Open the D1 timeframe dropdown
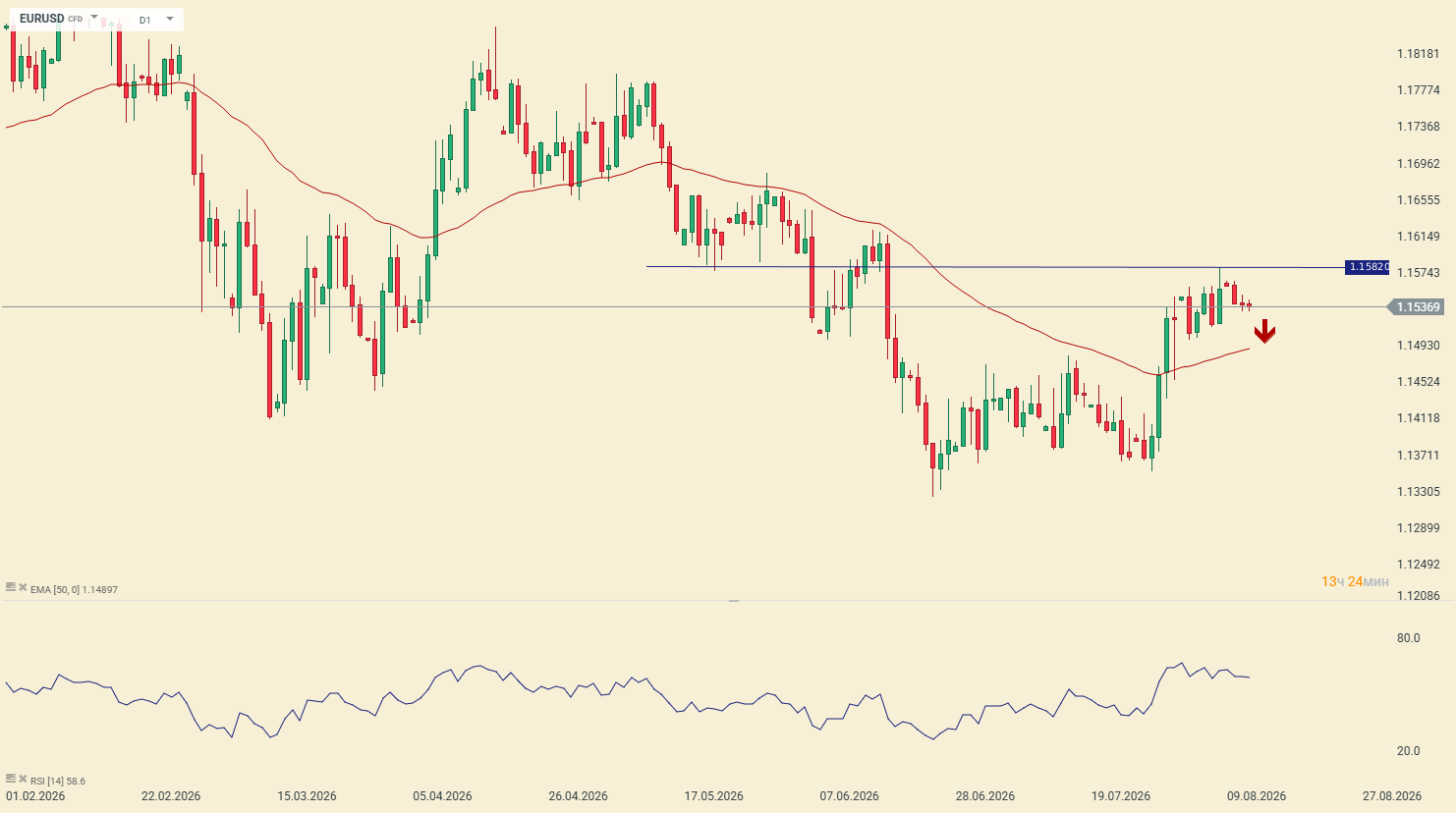Viewport: 1456px width, 813px height. tap(170, 19)
